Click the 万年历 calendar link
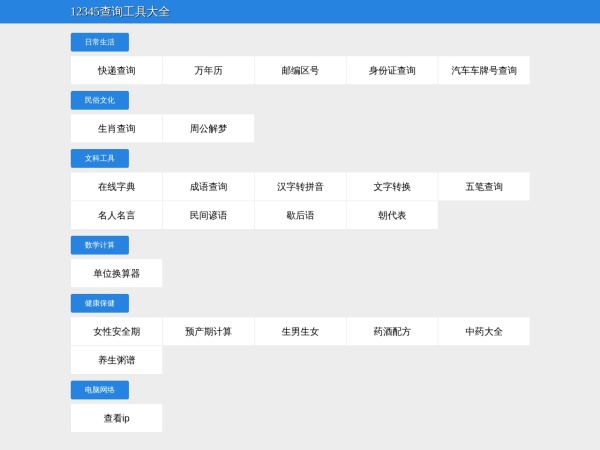Screen dimensions: 600x450 pyautogui.click(x=208, y=71)
